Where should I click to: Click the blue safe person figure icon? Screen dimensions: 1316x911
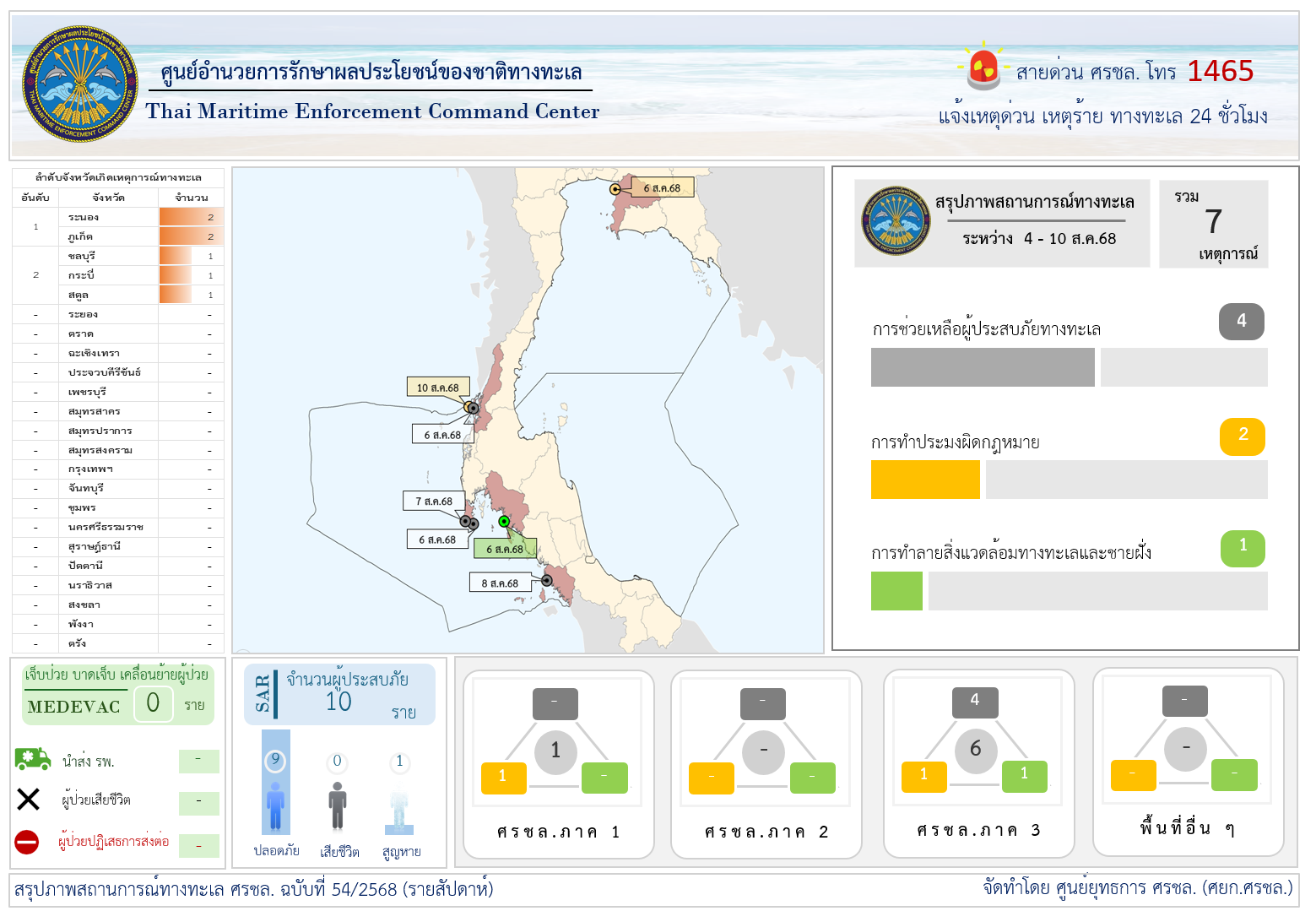(x=275, y=805)
